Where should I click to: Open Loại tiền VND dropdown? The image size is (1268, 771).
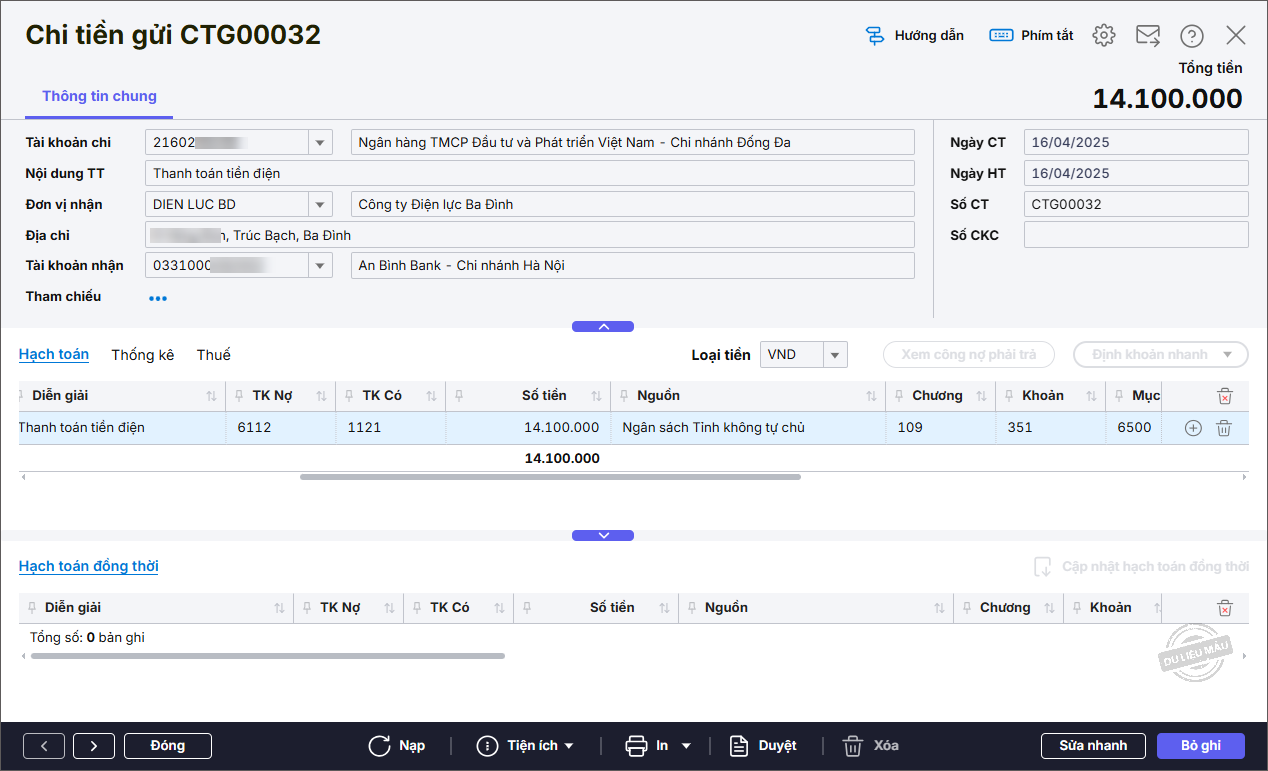(836, 355)
